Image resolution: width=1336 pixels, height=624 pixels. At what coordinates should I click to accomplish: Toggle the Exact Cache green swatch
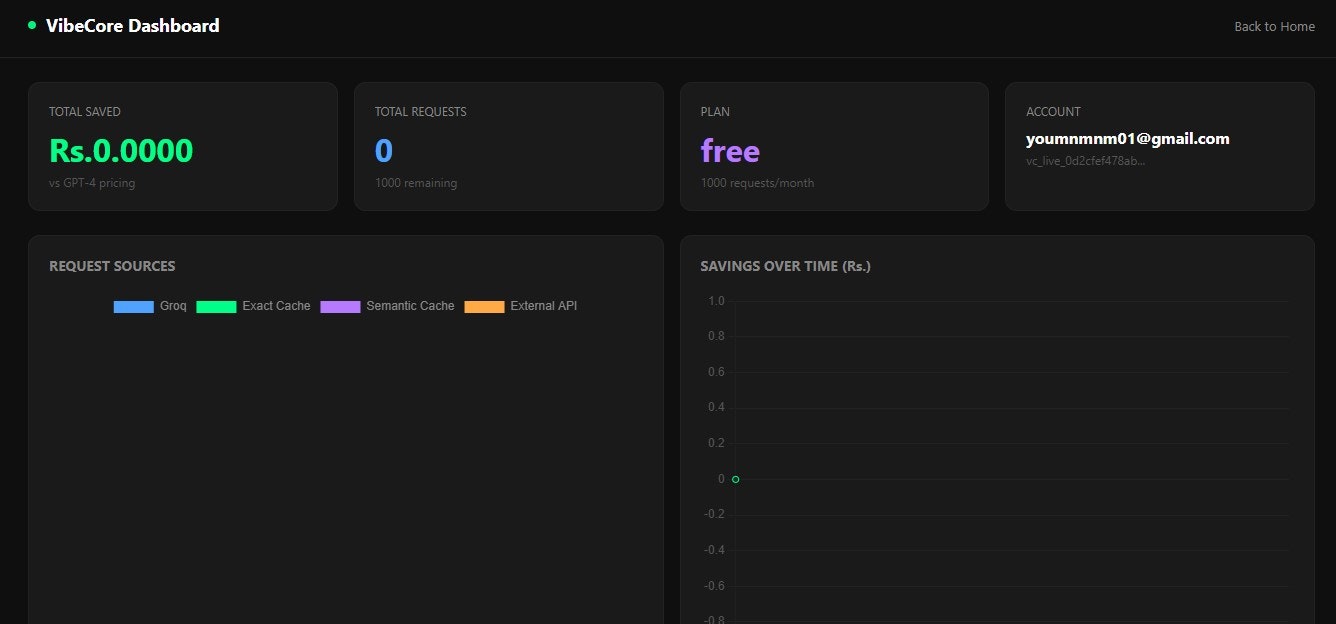pos(216,306)
